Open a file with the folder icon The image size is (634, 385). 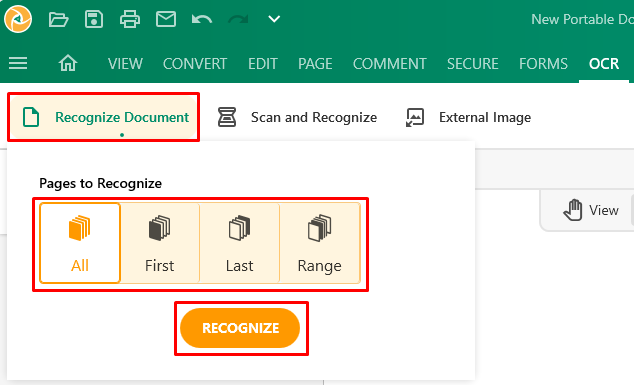[58, 19]
